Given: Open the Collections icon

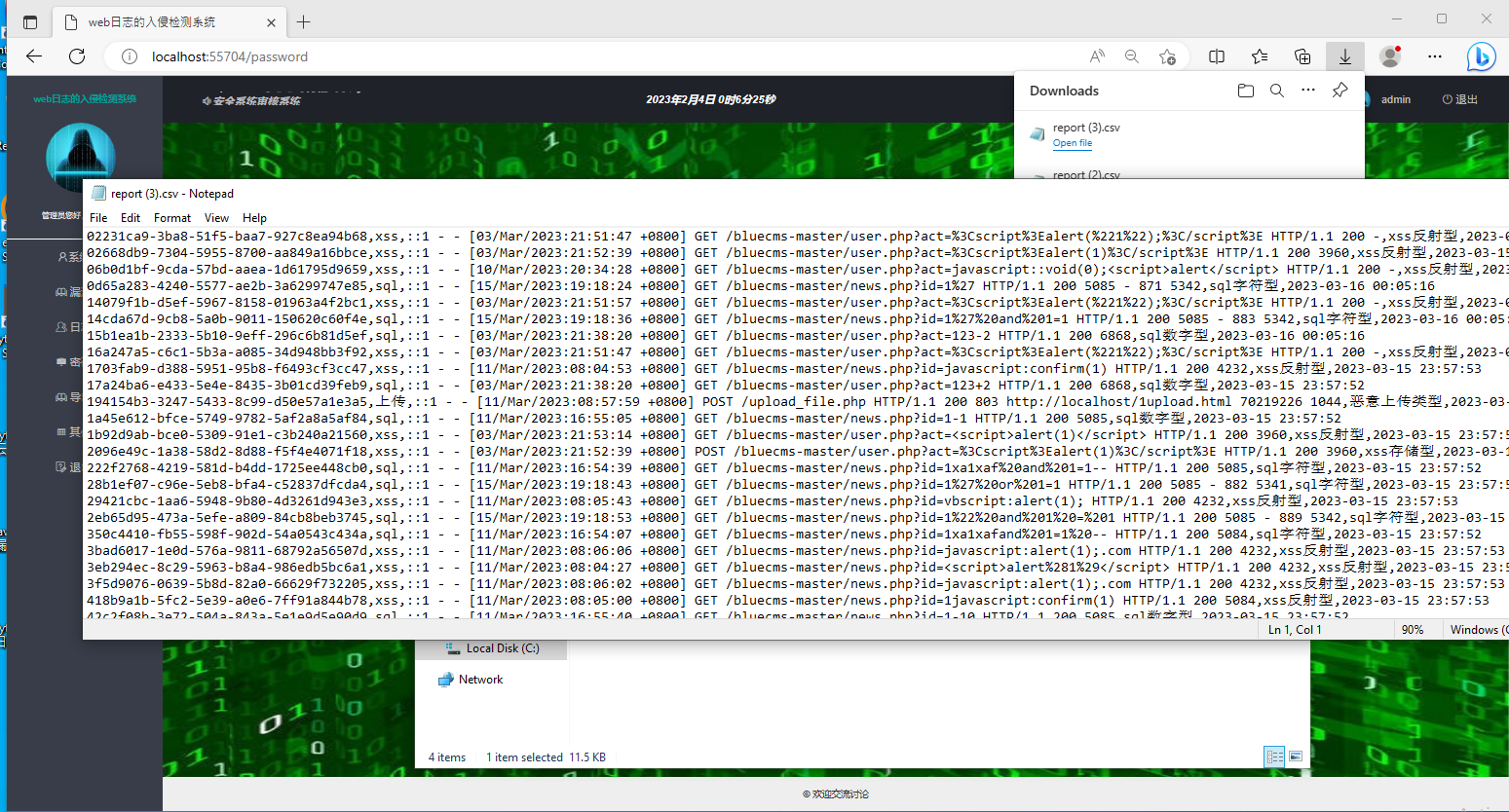Looking at the screenshot, I should click(1302, 56).
